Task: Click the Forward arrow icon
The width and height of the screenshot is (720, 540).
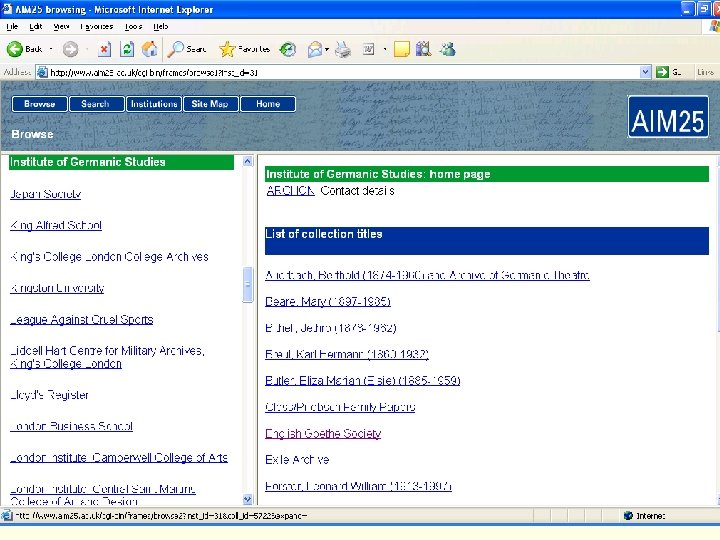Action: 70,49
